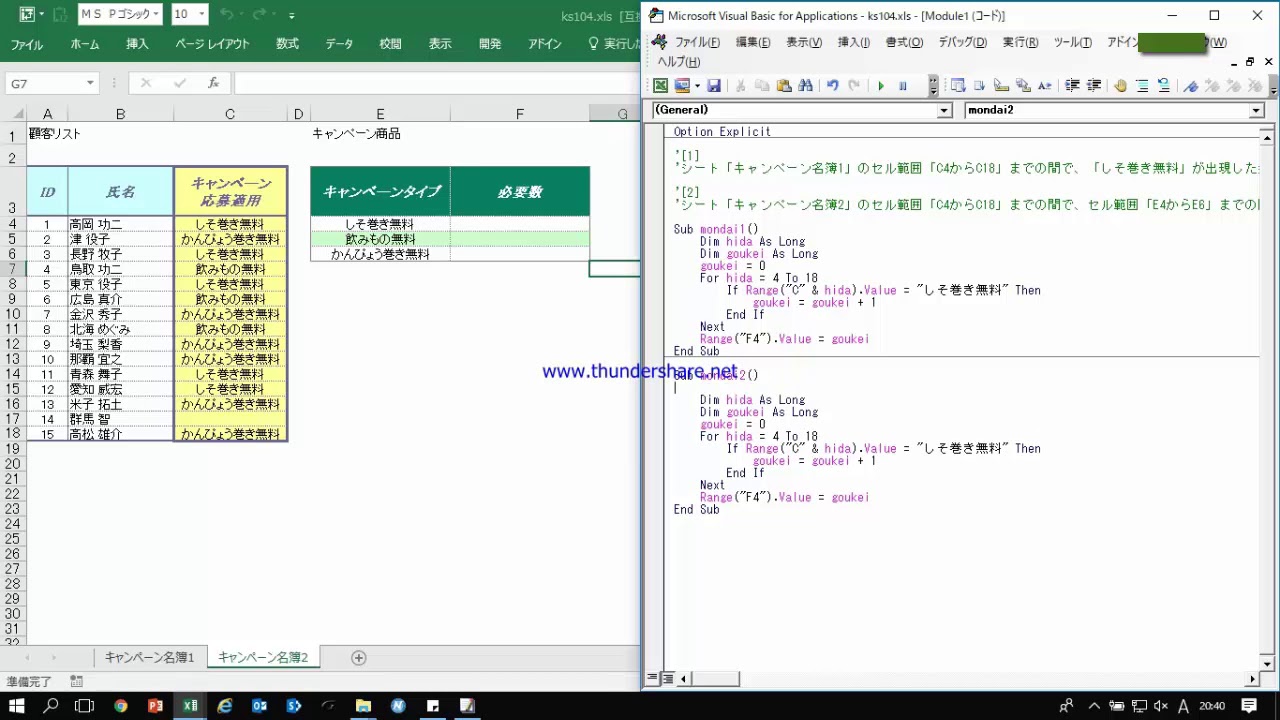Click the Save icon in VBA toolbar
Image resolution: width=1280 pixels, height=720 pixels.
tap(714, 86)
